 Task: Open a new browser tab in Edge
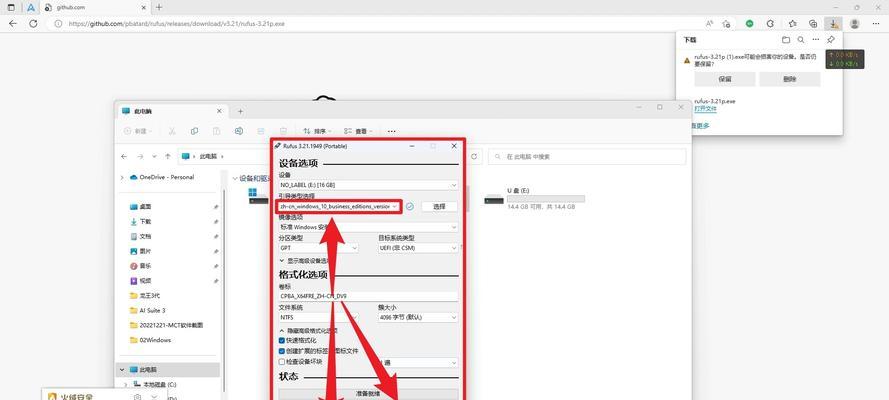pyautogui.click(x=159, y=7)
